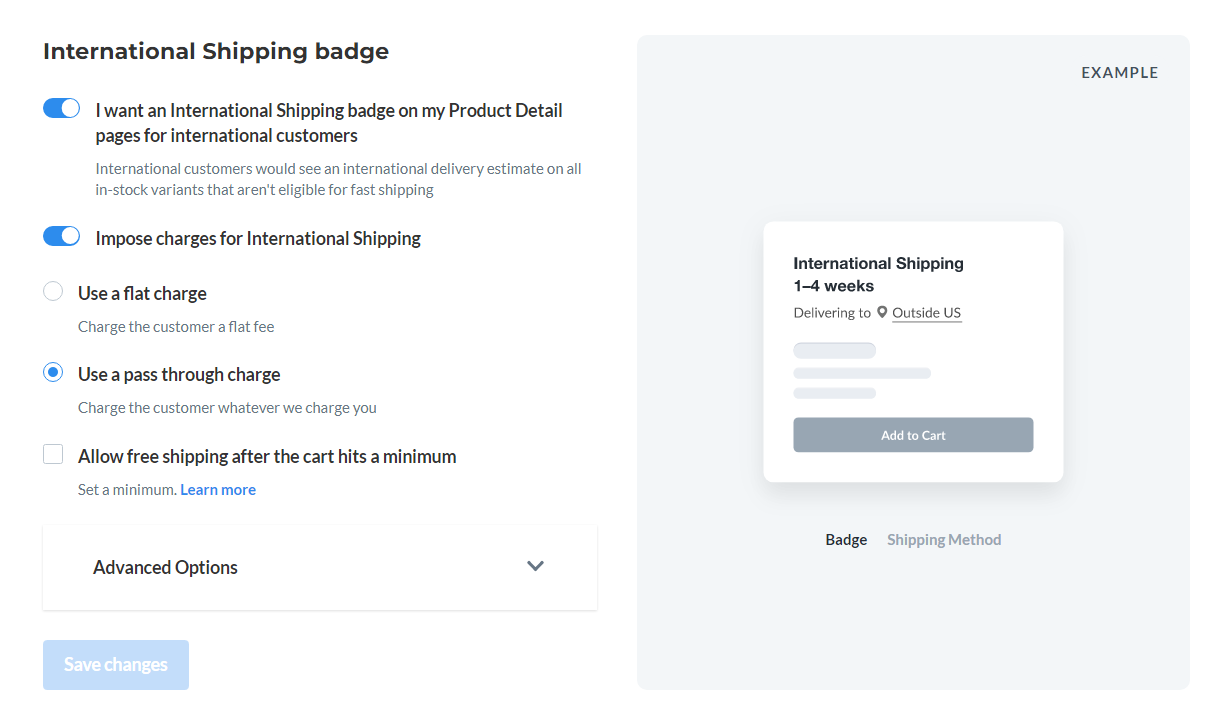Select the Use a flat charge radio
This screenshot has height=703, width=1227.
click(53, 292)
